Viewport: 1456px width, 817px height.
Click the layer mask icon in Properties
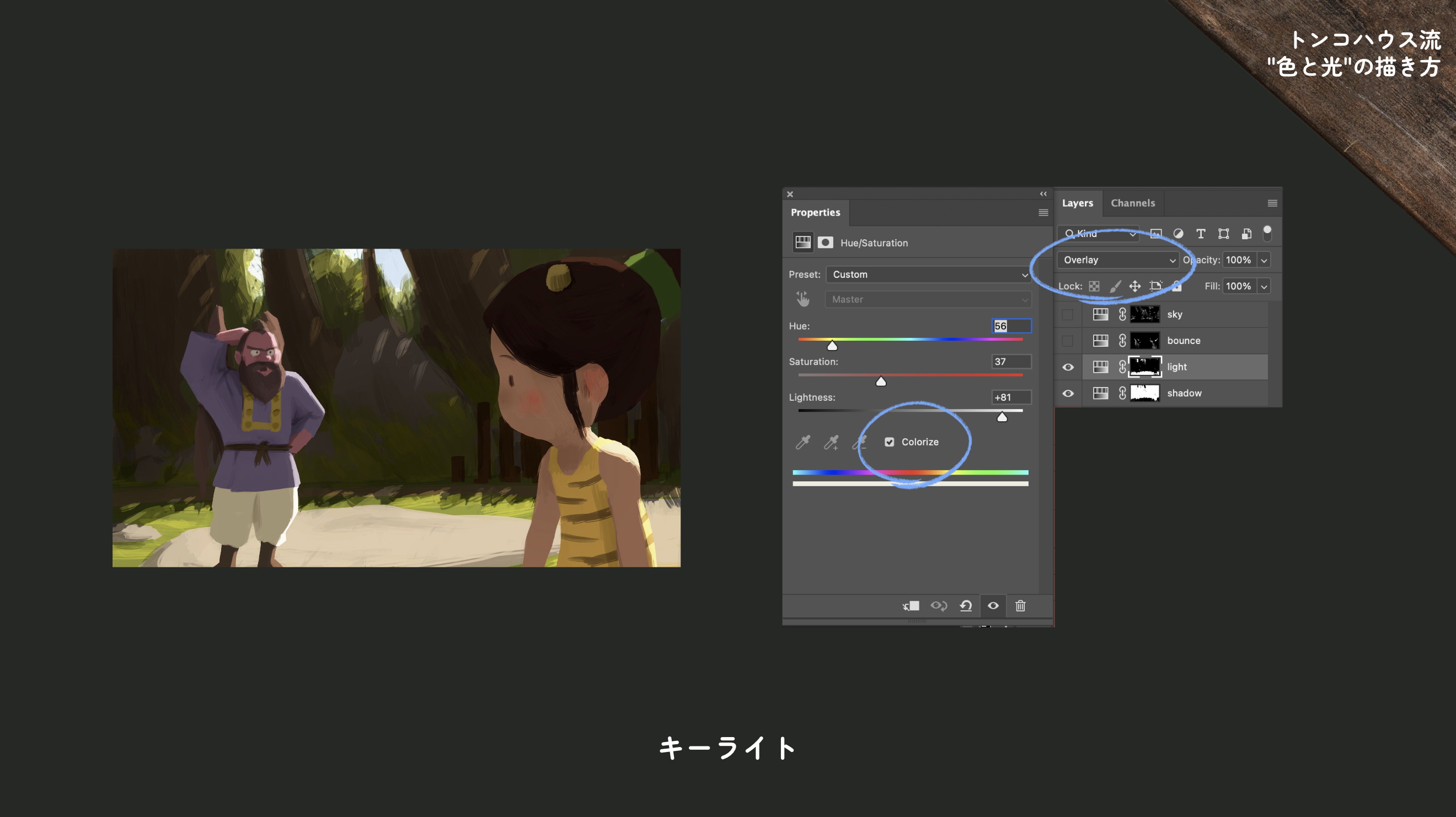tap(825, 243)
